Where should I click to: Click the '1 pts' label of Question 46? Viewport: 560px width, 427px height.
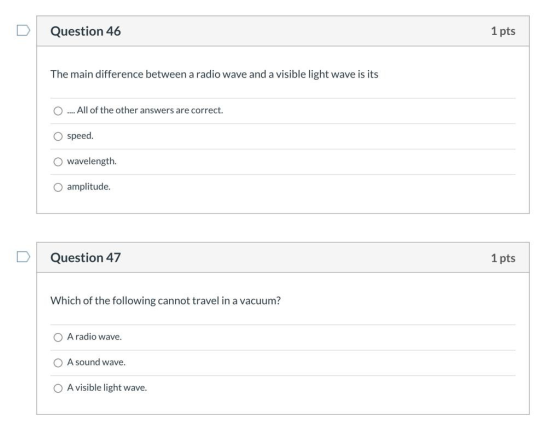point(503,31)
